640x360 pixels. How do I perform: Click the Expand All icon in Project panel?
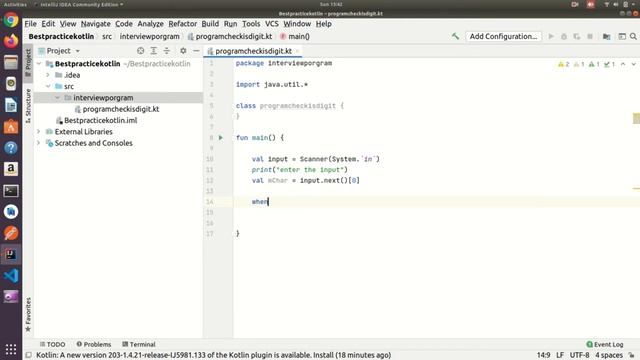pos(153,51)
